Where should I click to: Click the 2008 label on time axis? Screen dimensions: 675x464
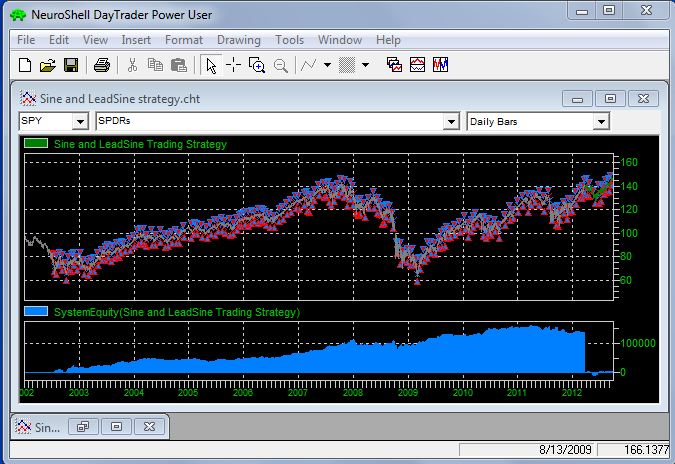(353, 393)
